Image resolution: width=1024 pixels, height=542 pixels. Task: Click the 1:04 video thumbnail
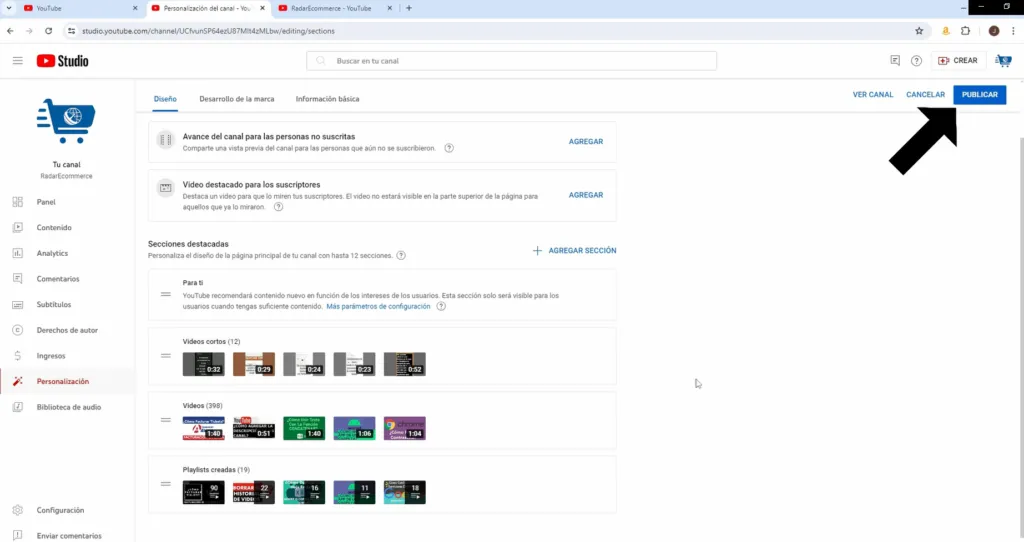point(405,428)
